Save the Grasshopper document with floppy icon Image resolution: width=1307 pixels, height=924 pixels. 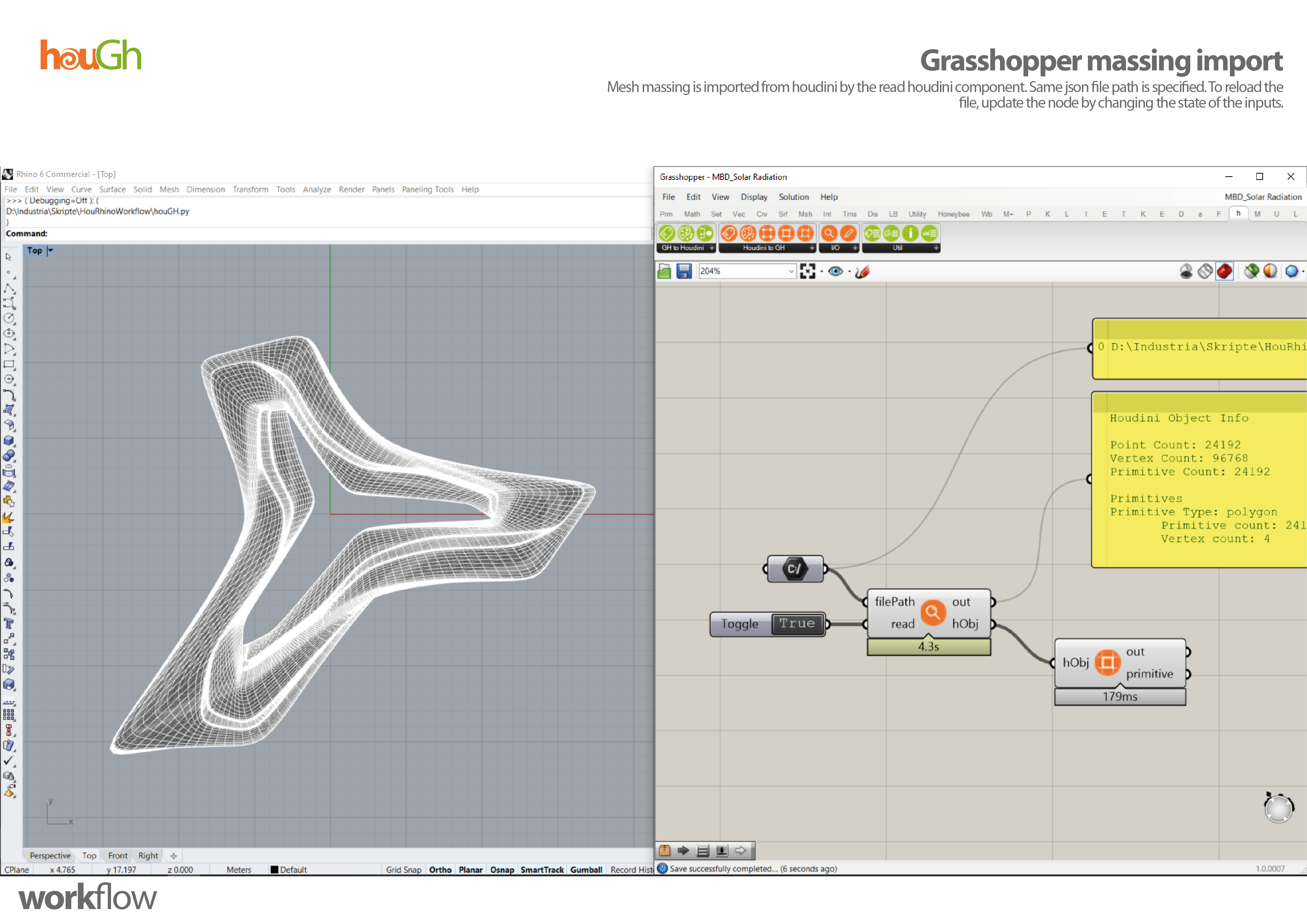(x=684, y=271)
